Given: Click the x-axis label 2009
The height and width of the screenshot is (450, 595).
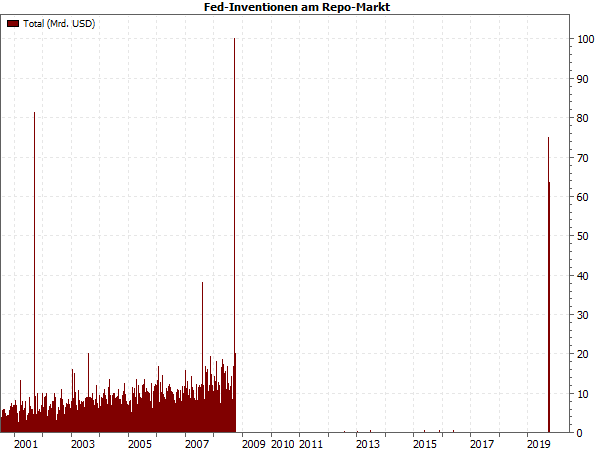Looking at the screenshot, I should 253,444.
